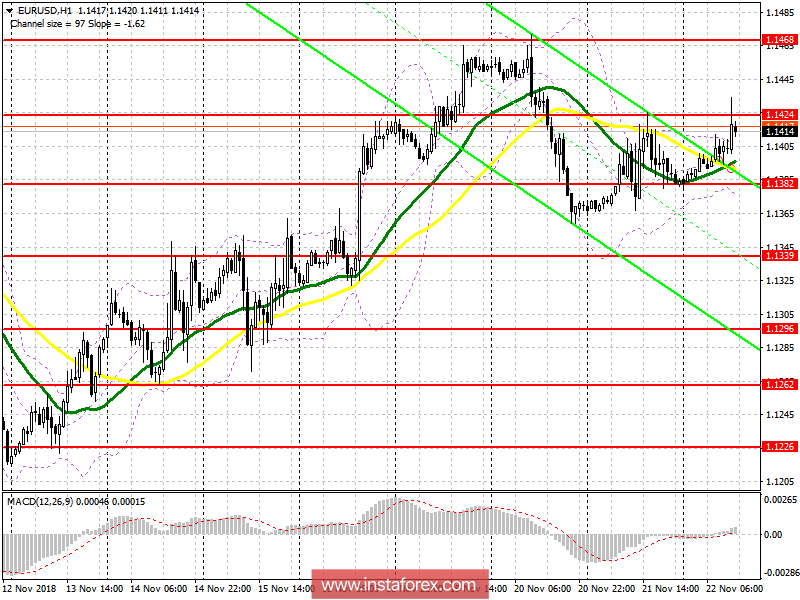Select the '14 Nov 22:00' time axis label
The height and width of the screenshot is (600, 800).
point(223,589)
